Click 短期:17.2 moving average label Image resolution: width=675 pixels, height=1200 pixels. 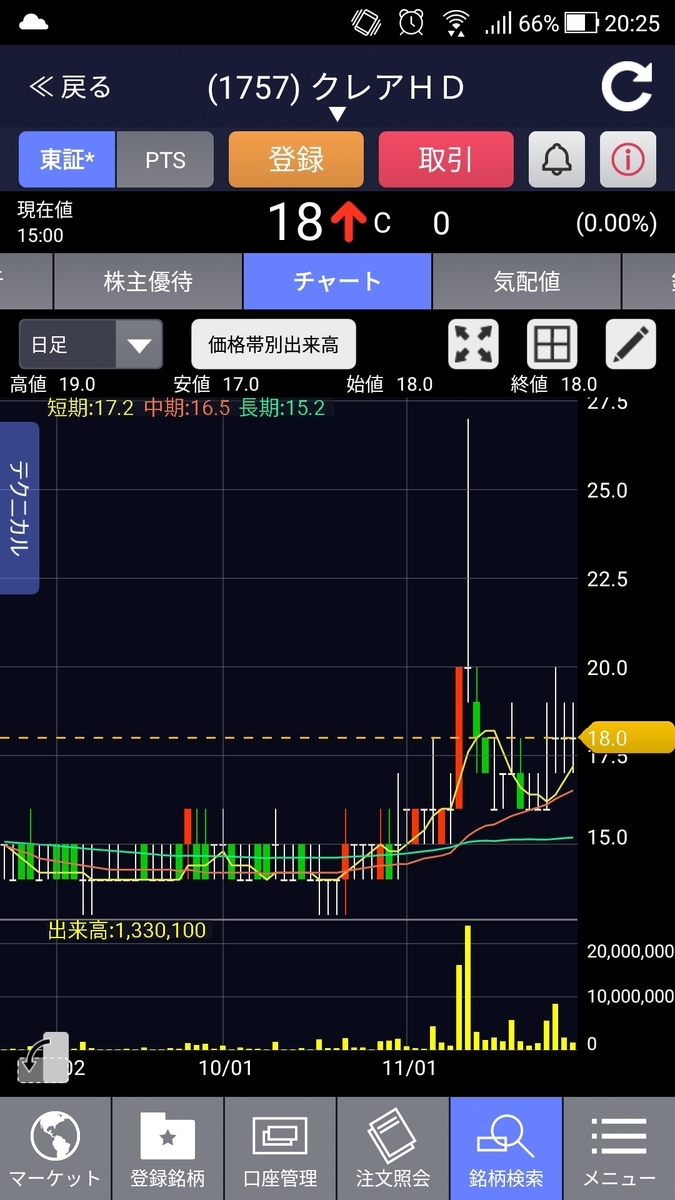coord(90,408)
